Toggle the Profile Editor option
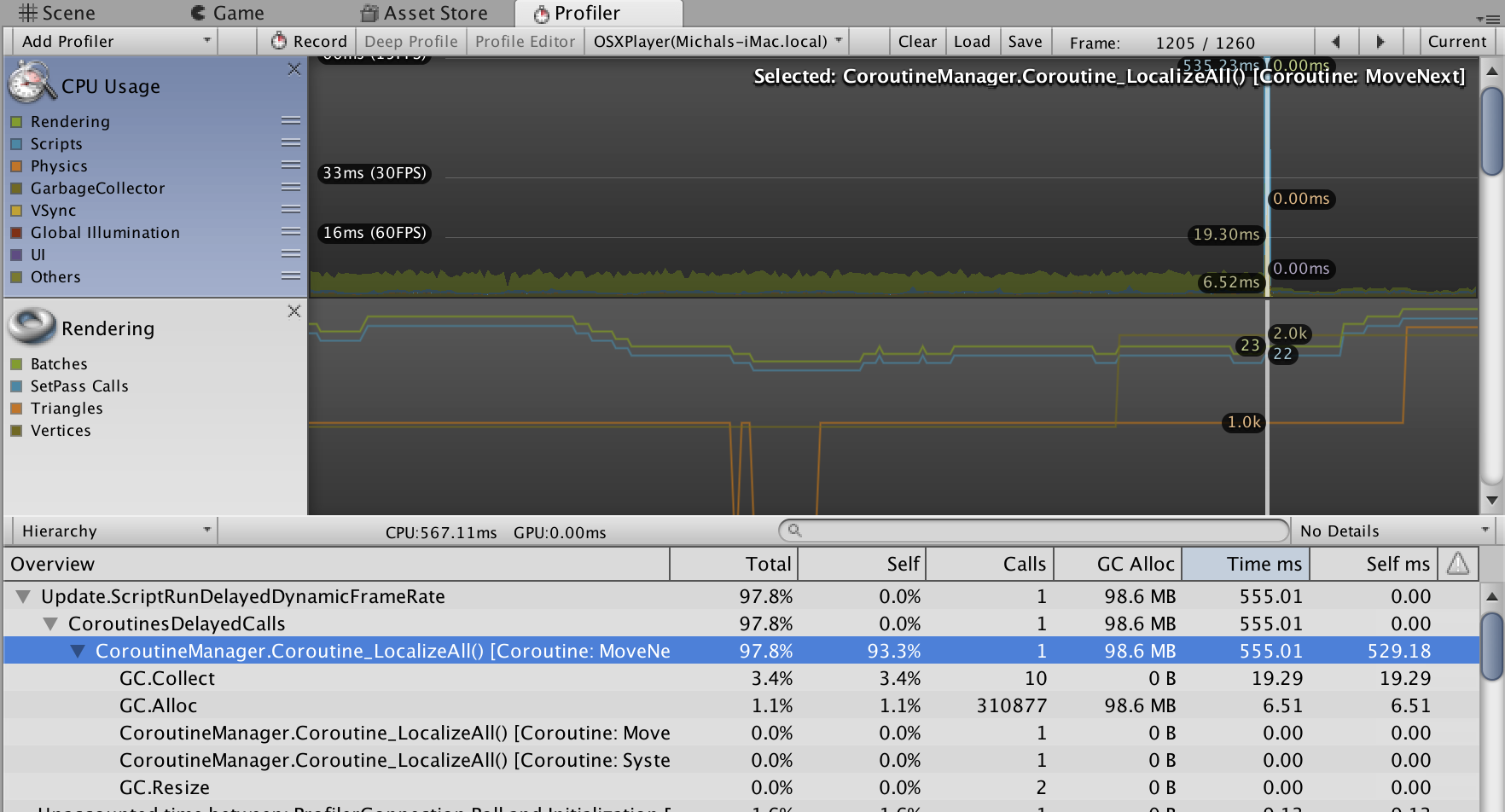This screenshot has width=1505, height=812. click(525, 41)
